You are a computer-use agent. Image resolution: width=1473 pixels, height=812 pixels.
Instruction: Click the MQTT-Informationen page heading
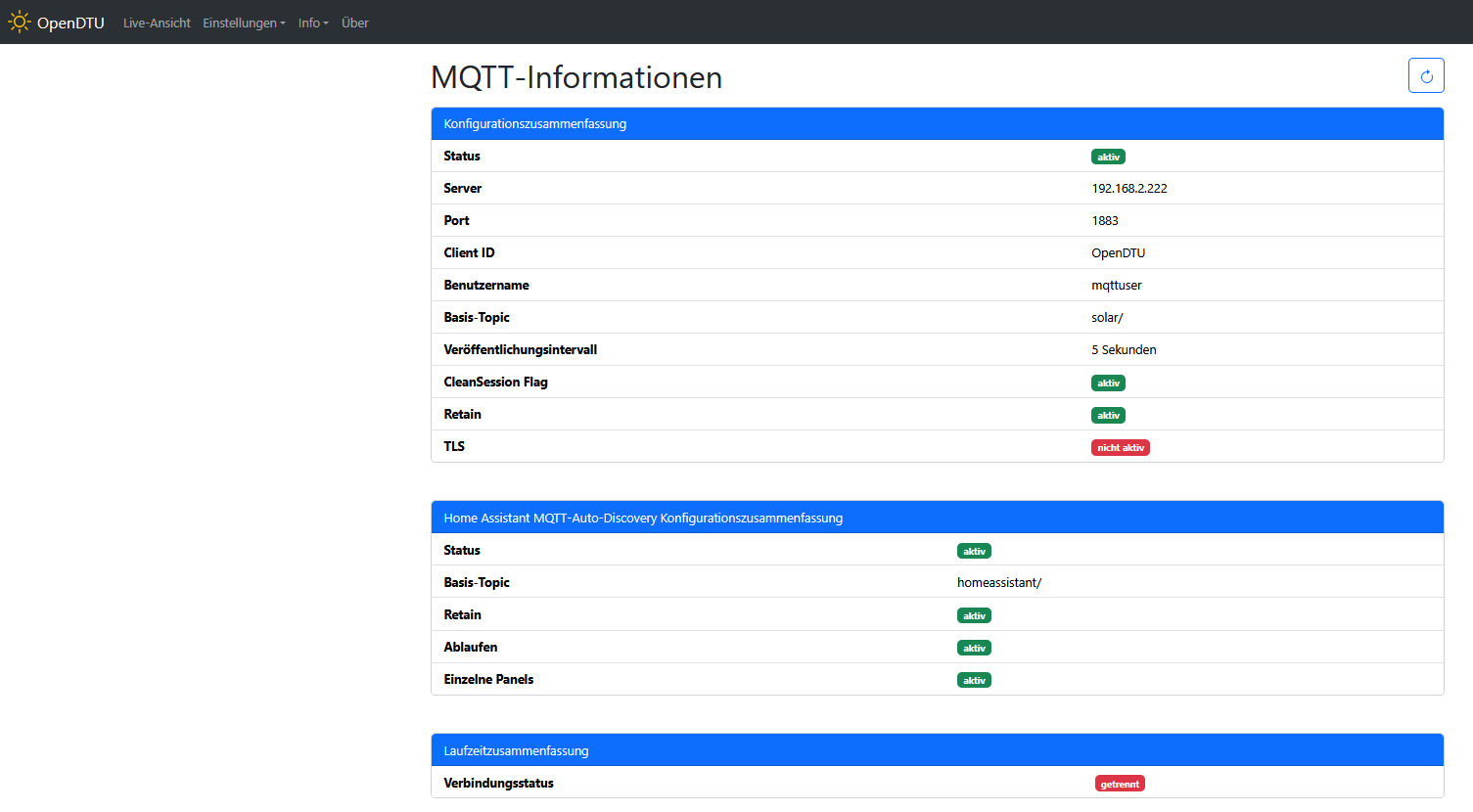click(x=576, y=77)
